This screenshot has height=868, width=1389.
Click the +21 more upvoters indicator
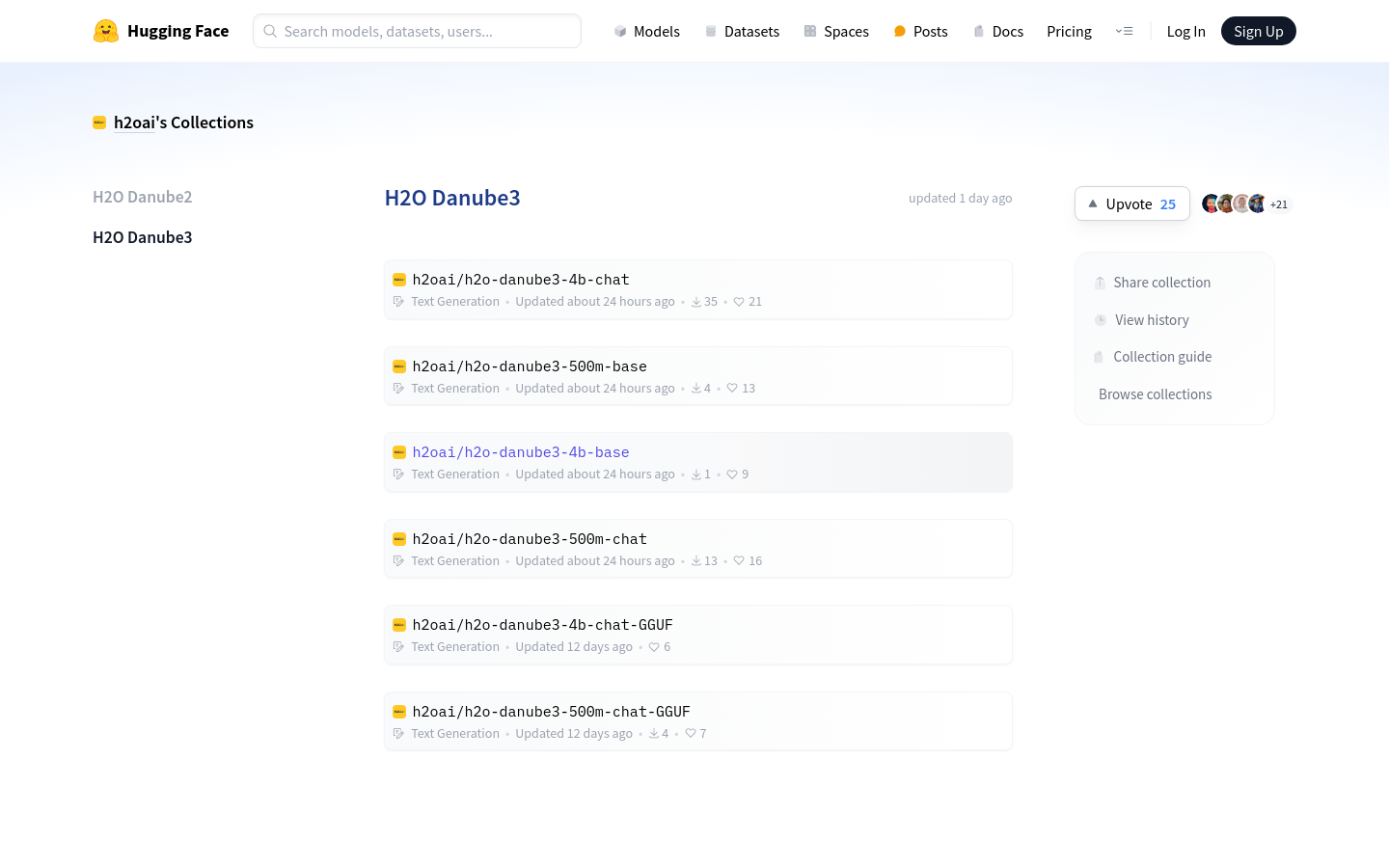[1279, 204]
